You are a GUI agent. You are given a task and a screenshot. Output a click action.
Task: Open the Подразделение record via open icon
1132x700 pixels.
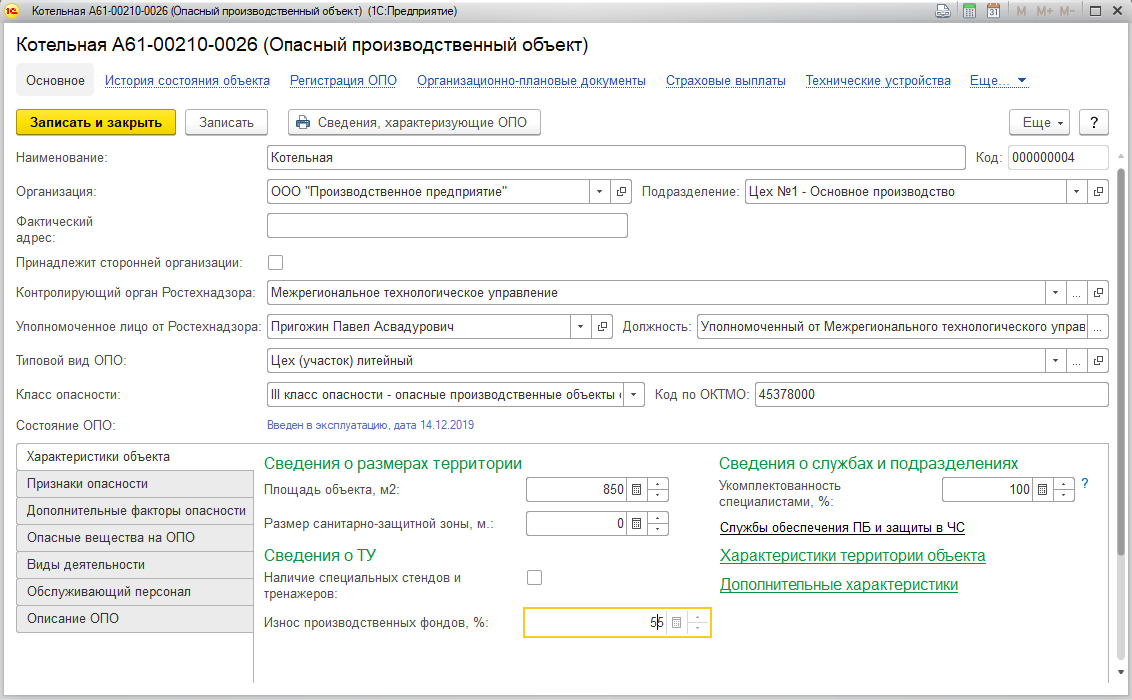tap(1098, 192)
